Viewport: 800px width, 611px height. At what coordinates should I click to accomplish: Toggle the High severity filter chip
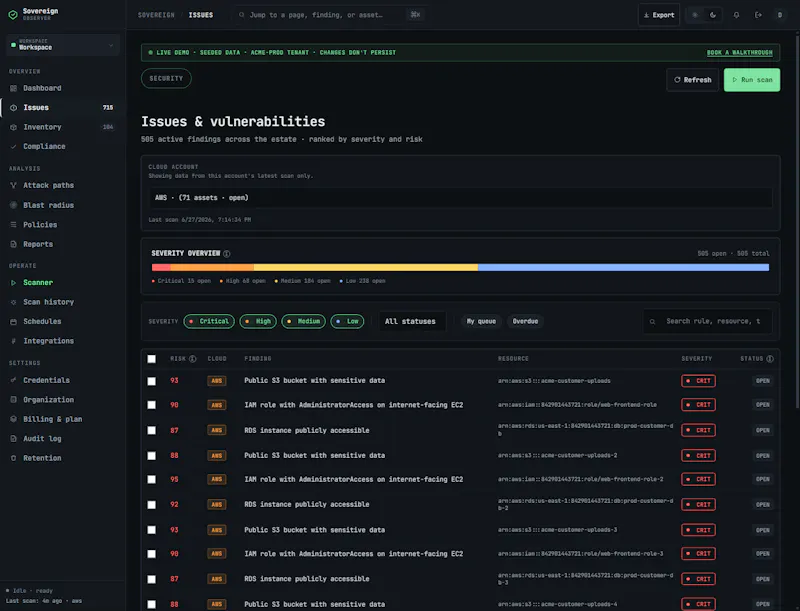(258, 321)
